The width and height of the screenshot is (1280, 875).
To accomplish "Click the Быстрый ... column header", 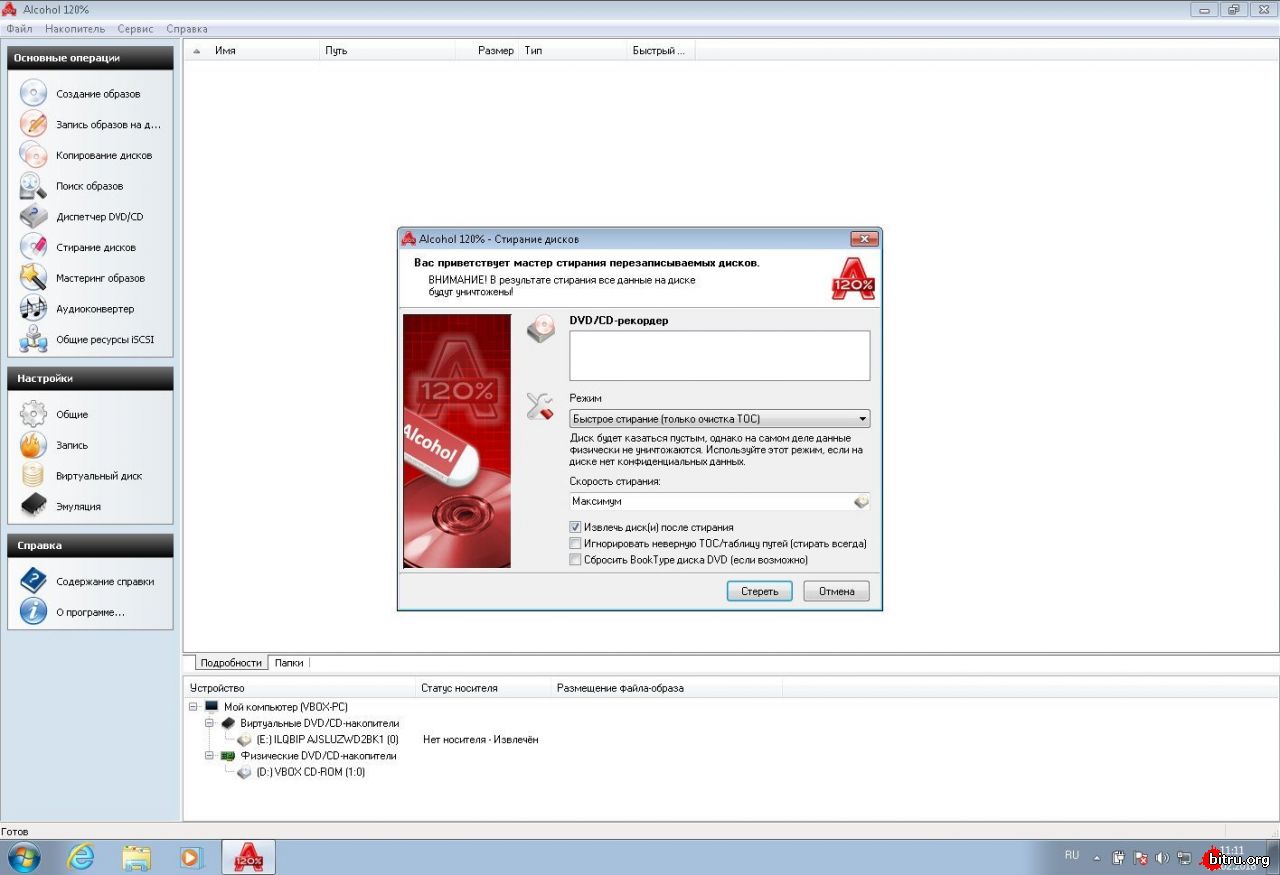I will 661,50.
